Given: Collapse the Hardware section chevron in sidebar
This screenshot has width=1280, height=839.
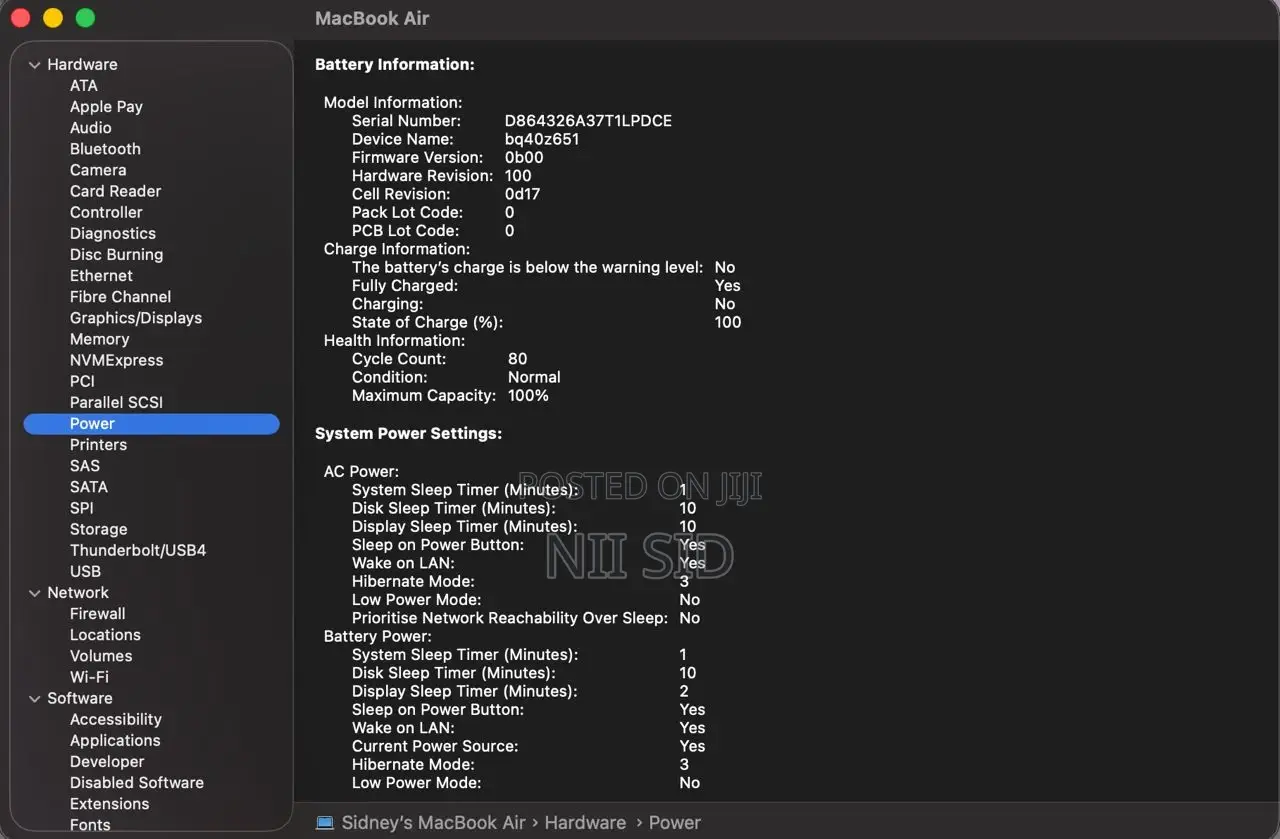Looking at the screenshot, I should 35,65.
